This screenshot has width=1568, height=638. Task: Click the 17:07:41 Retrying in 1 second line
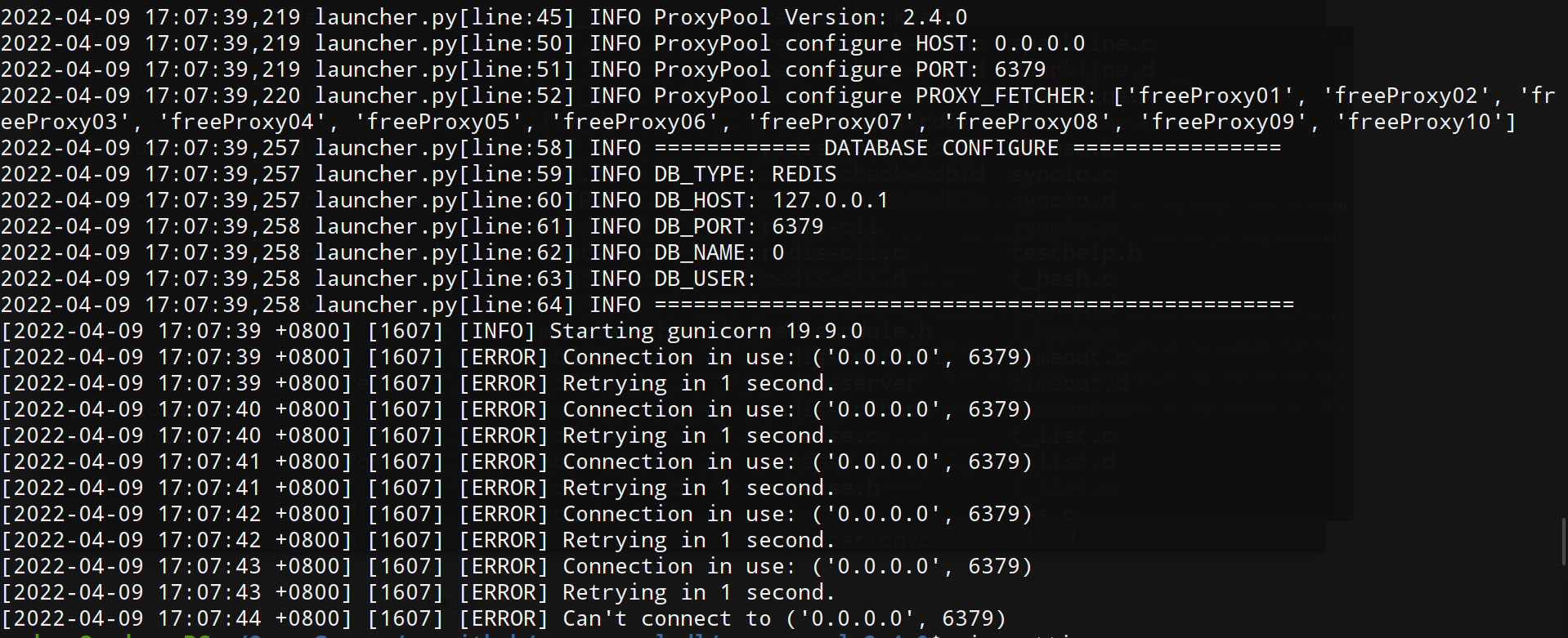(x=419, y=488)
